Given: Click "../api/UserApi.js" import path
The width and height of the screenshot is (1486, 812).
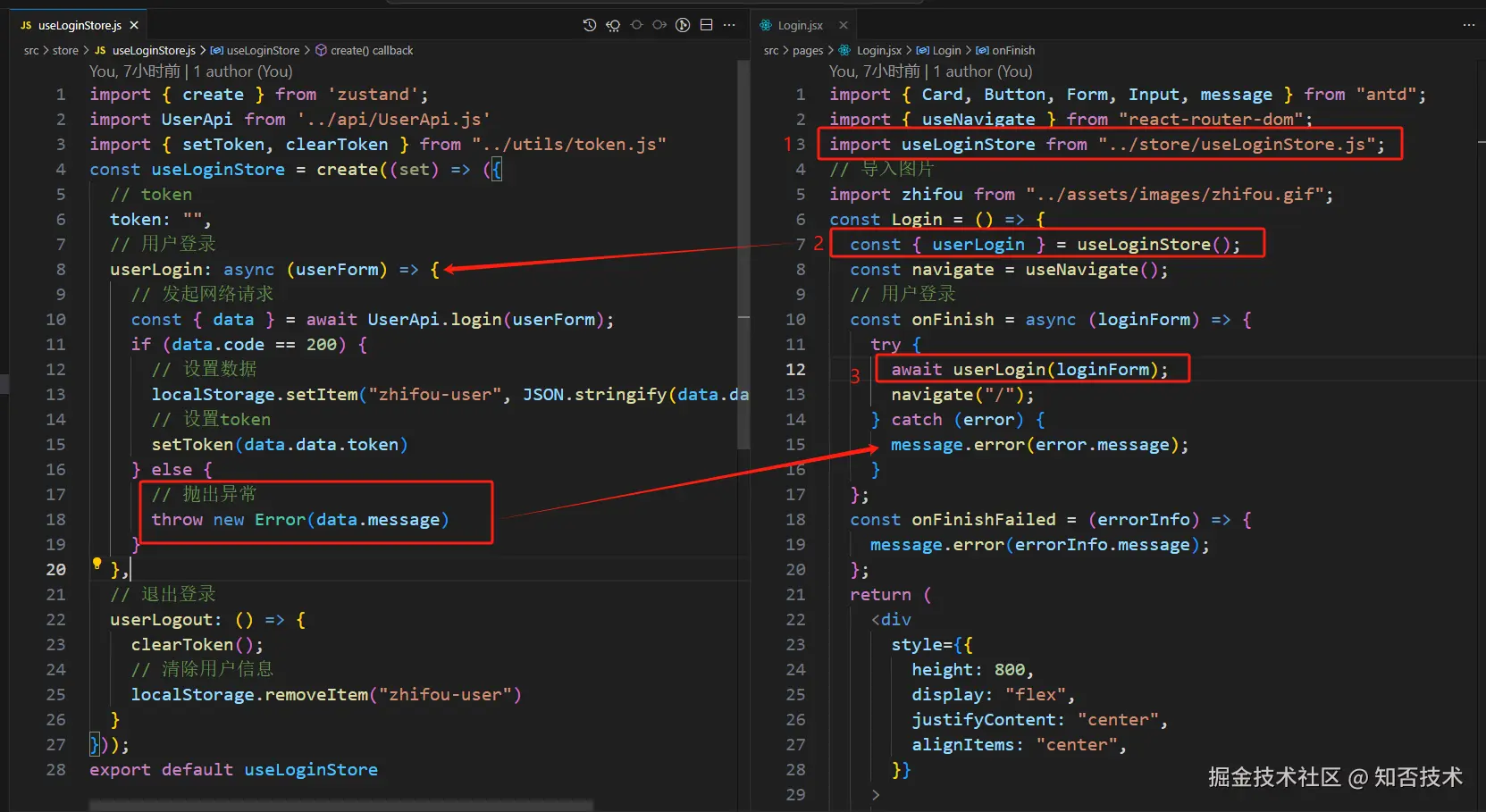Looking at the screenshot, I should click(x=393, y=119).
